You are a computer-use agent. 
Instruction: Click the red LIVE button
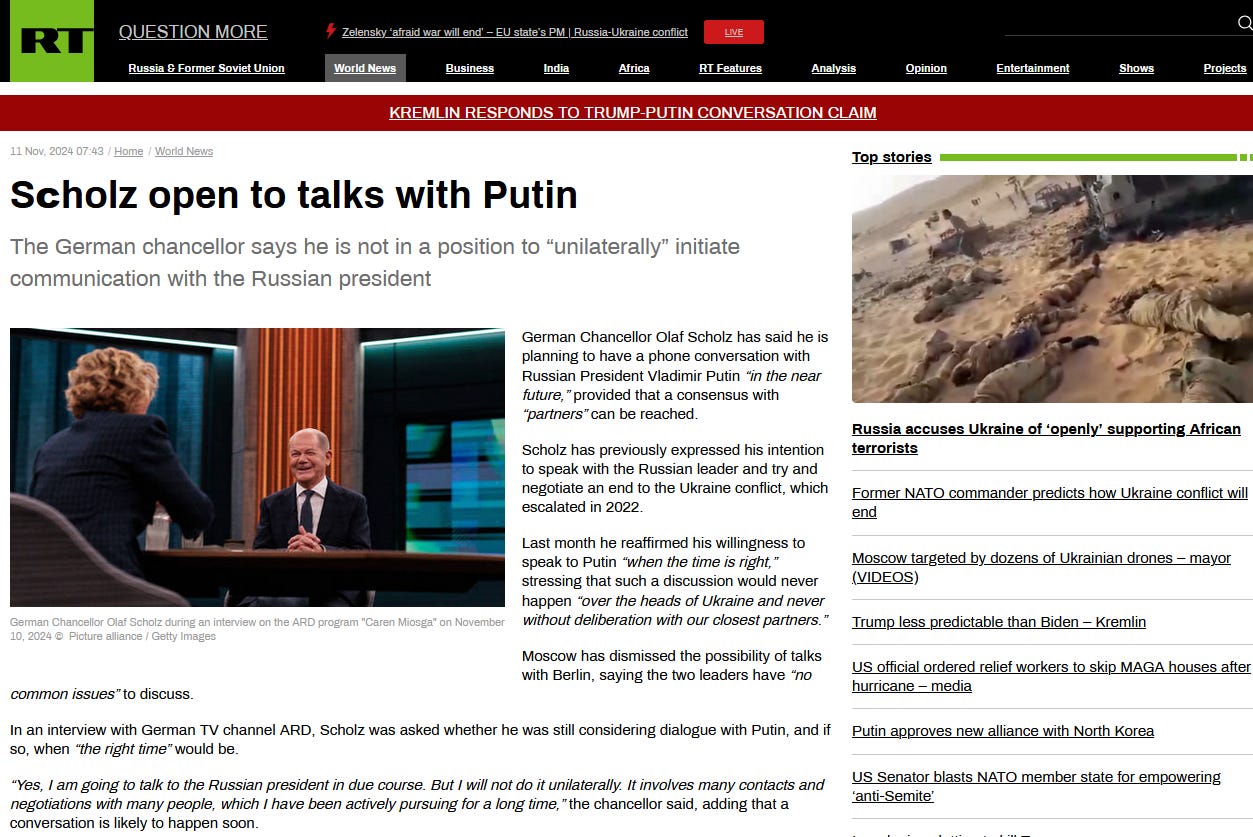[x=734, y=32]
